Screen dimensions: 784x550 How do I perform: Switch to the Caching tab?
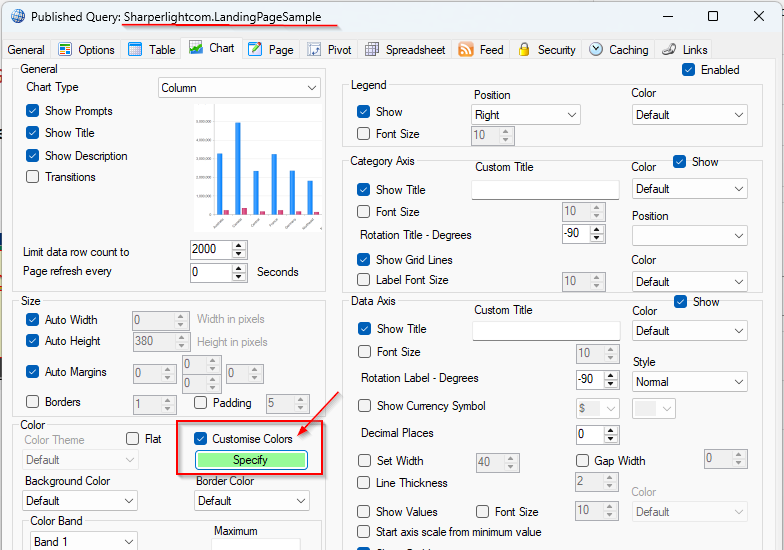tap(619, 50)
